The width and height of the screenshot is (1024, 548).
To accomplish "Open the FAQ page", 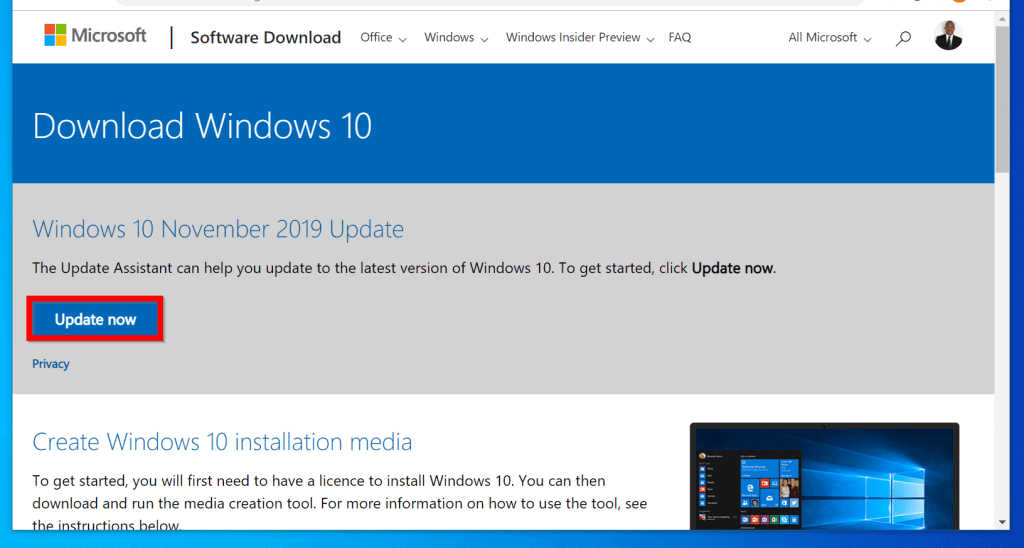I will pos(679,38).
